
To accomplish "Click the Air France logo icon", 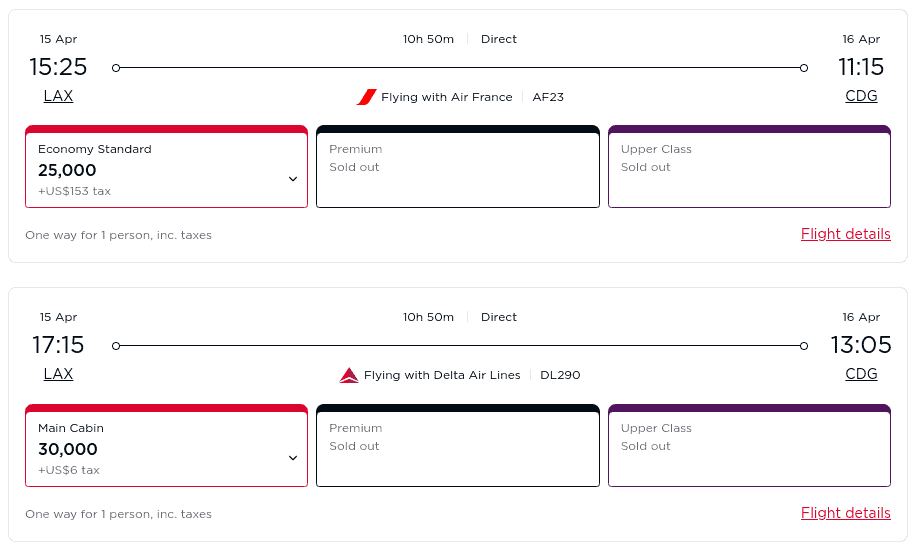I will coord(366,97).
